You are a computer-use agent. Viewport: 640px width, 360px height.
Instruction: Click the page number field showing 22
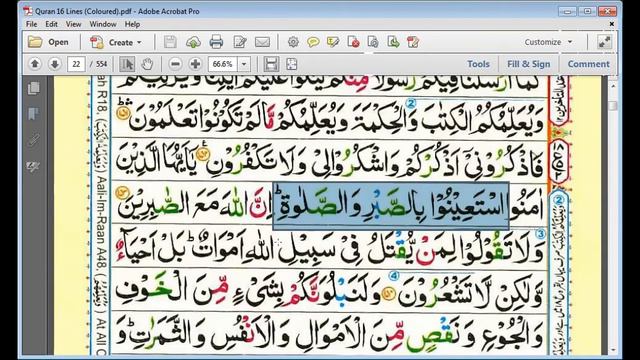76,64
